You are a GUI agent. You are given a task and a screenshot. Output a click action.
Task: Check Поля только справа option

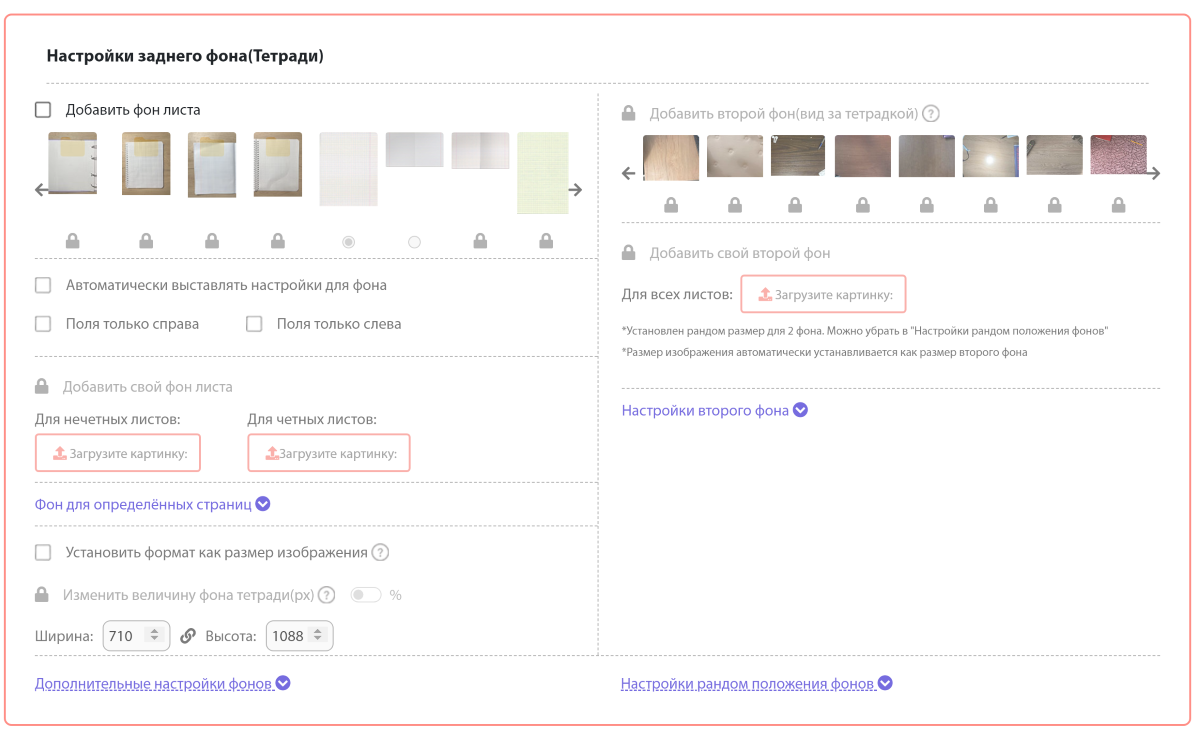pyautogui.click(x=43, y=324)
